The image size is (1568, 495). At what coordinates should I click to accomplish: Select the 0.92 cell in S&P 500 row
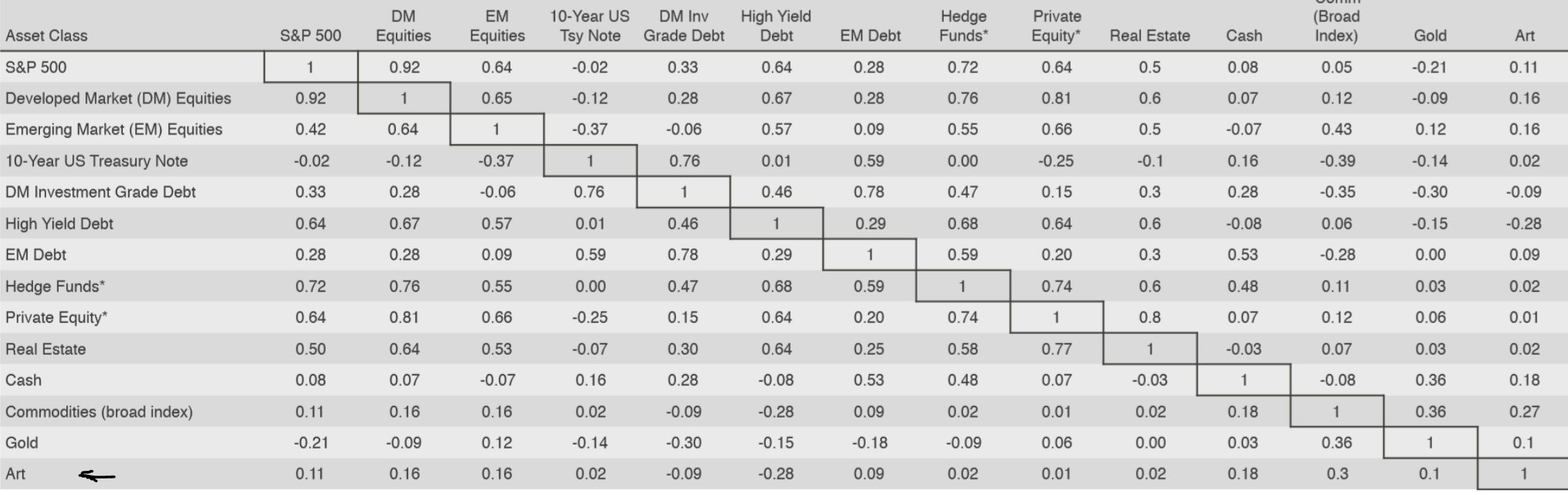[x=404, y=68]
